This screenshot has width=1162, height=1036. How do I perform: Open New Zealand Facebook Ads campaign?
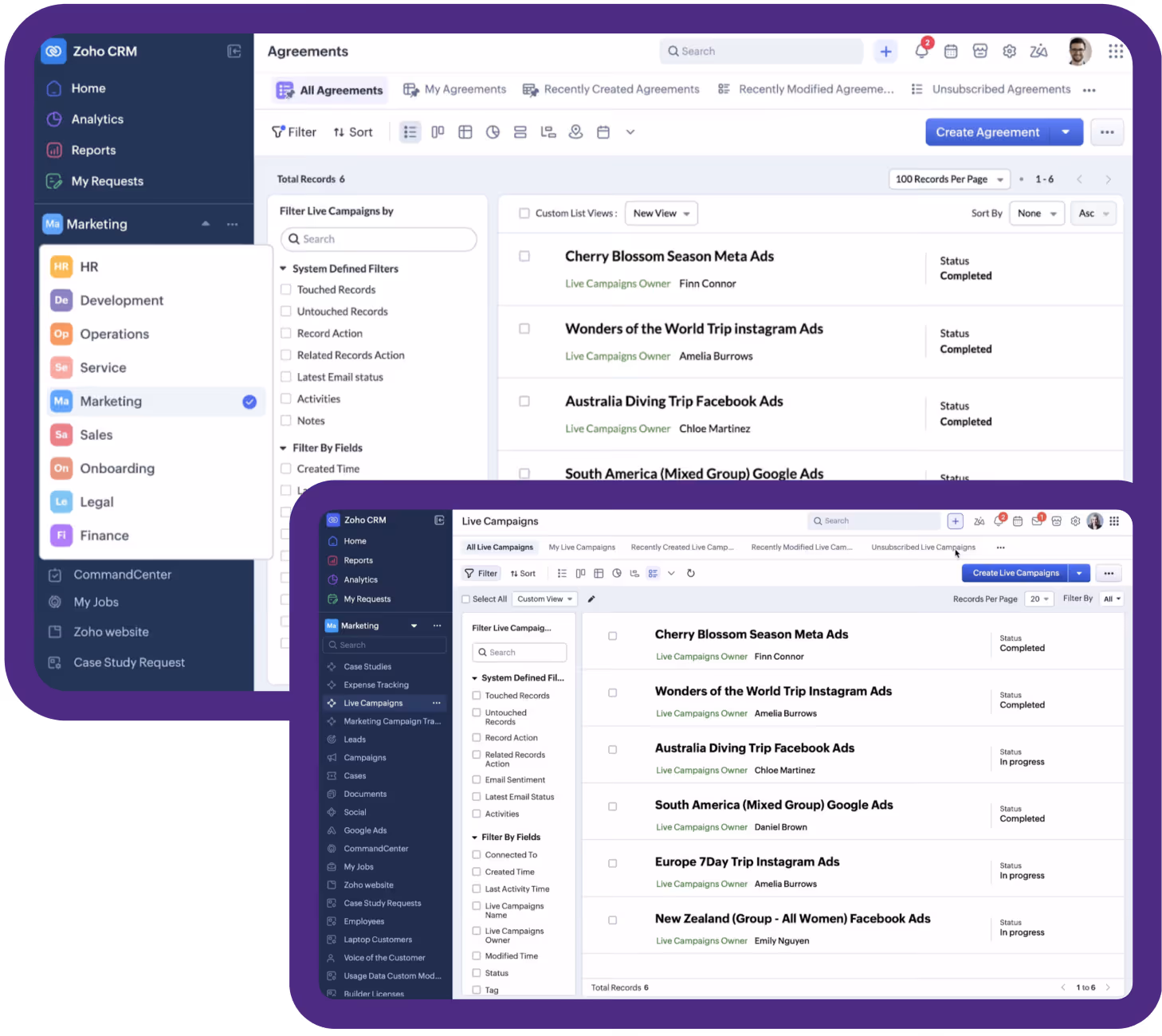point(792,919)
